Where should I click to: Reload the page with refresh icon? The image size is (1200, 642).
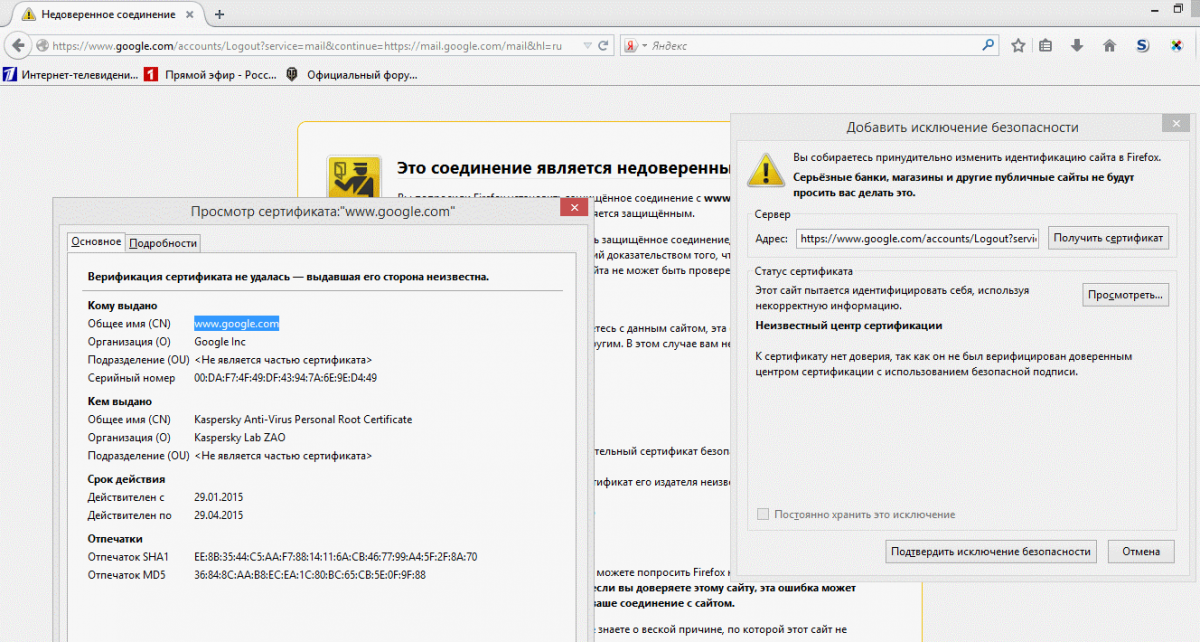603,46
